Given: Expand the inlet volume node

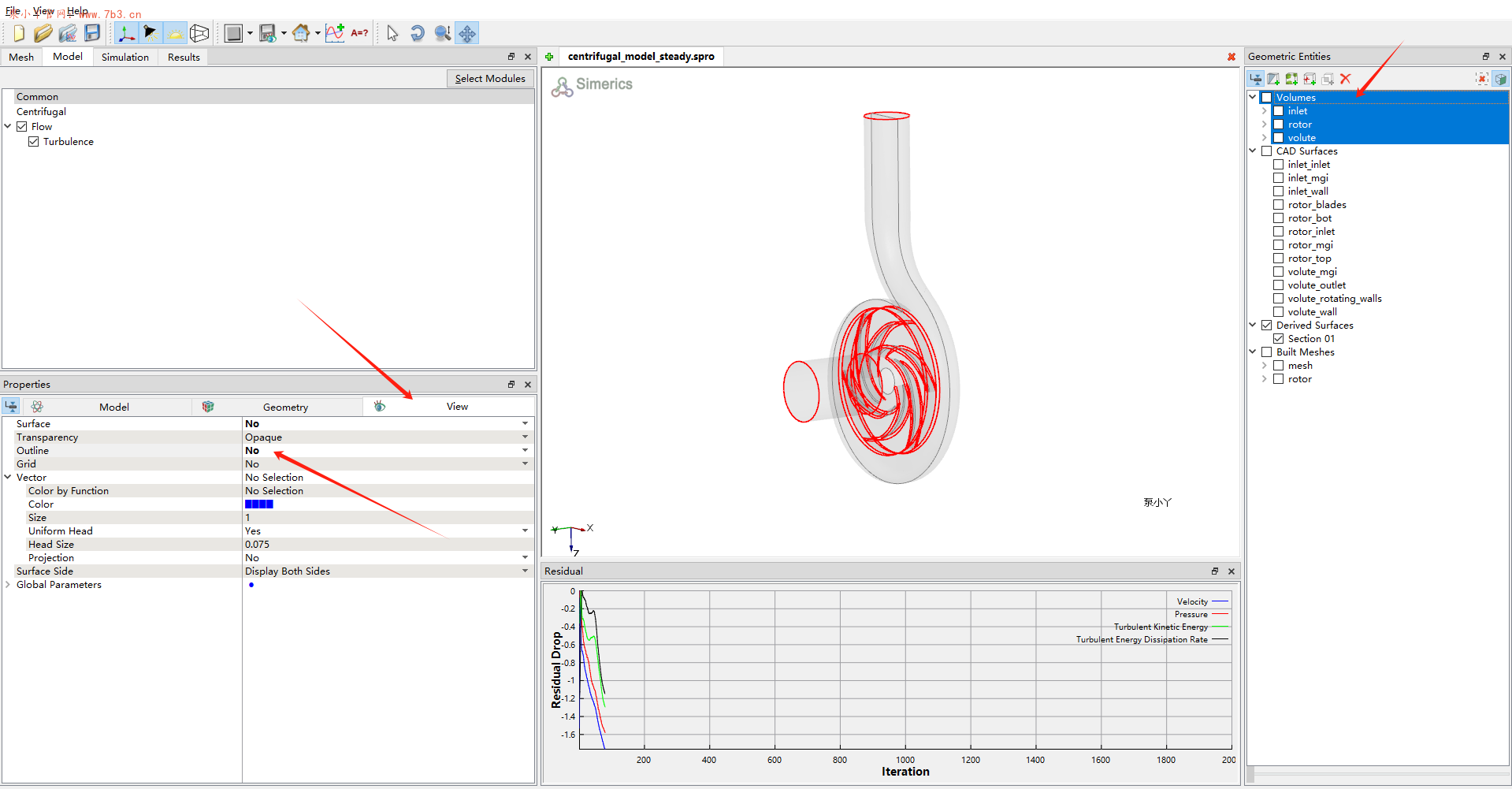Looking at the screenshot, I should coord(1265,111).
